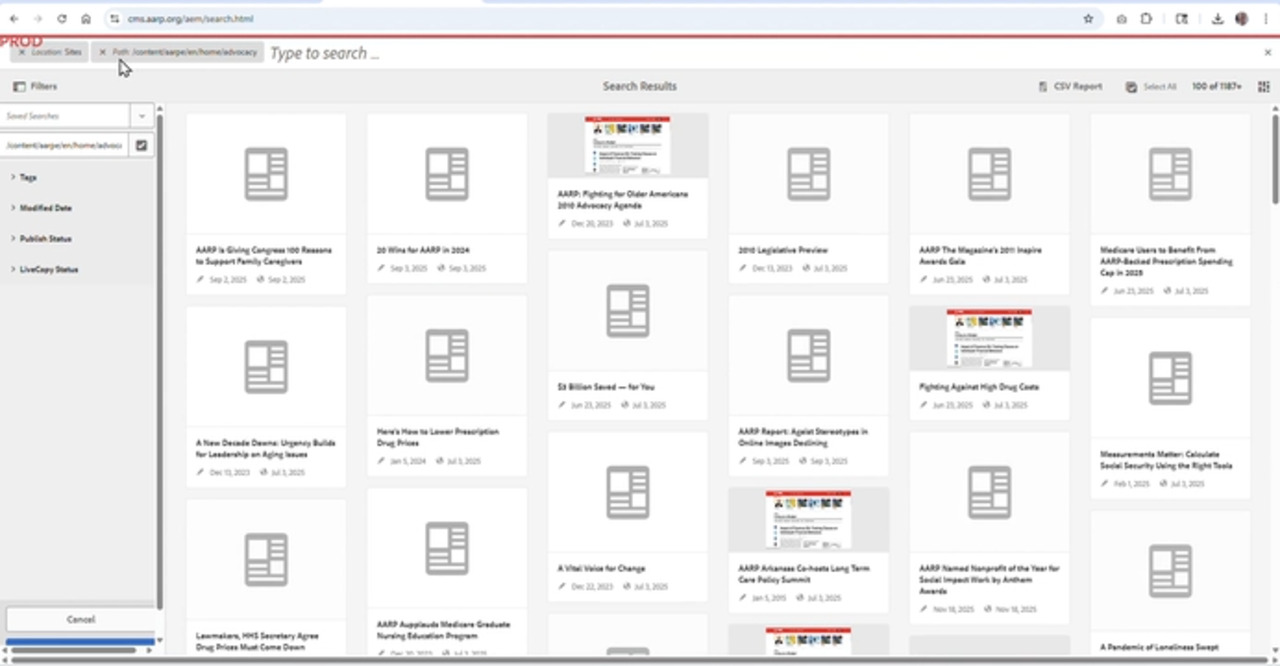The image size is (1280, 666).
Task: Close search with the X icon
Action: [x=1268, y=53]
